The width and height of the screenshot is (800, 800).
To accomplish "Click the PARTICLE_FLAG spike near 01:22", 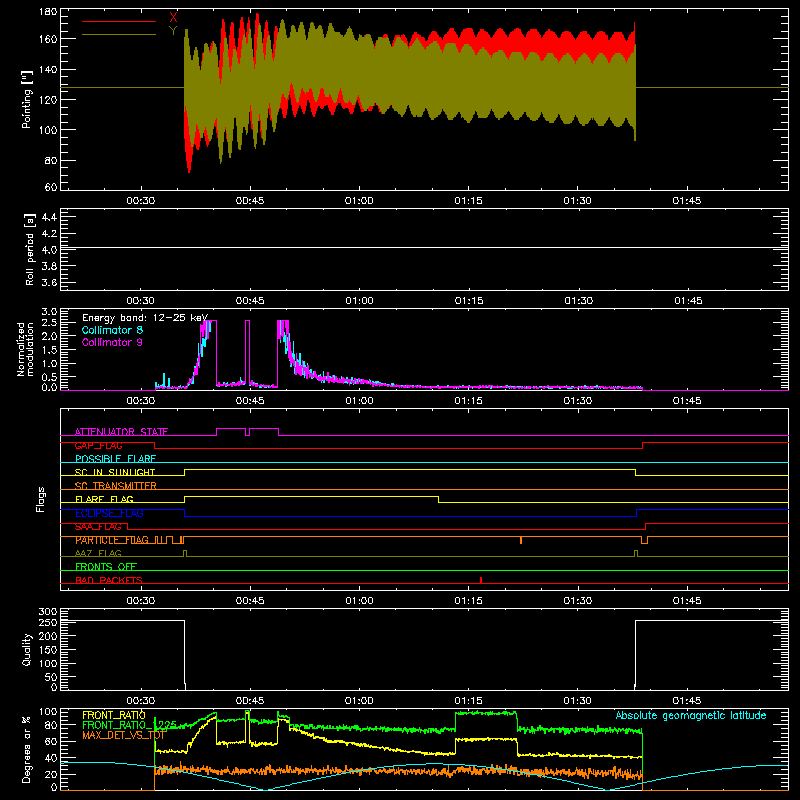I will [521, 540].
